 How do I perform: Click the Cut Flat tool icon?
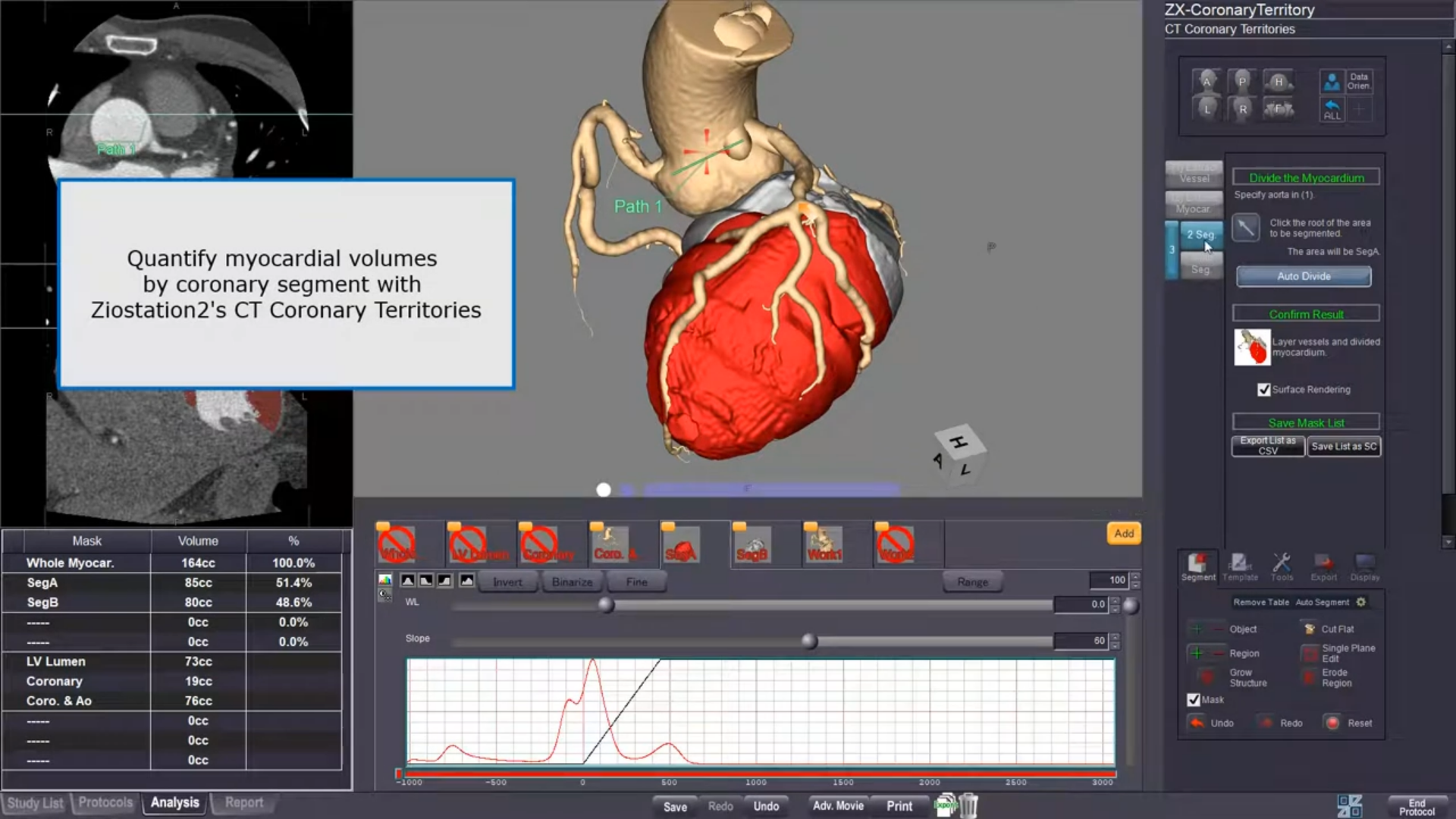1310,629
